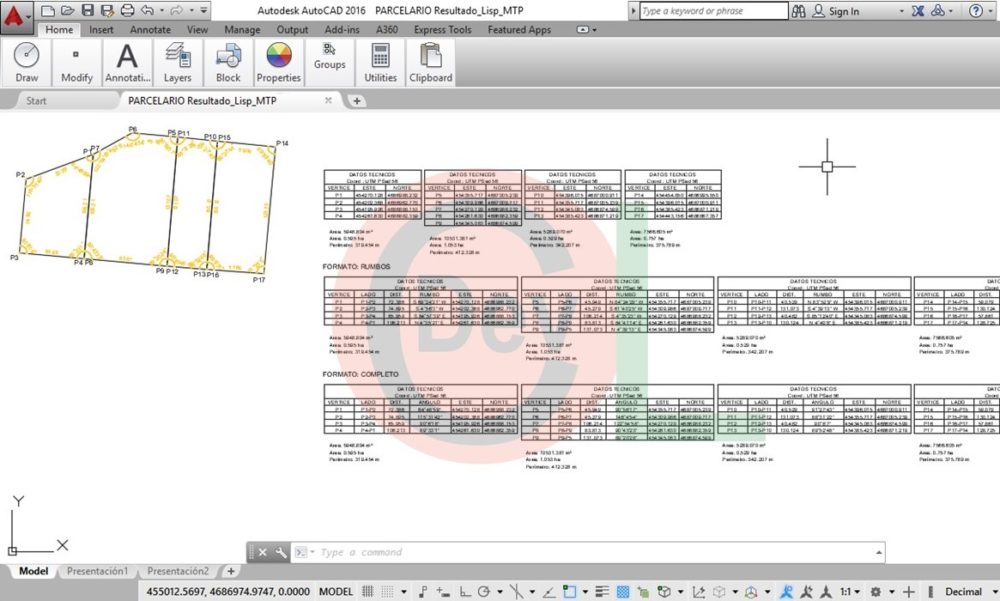Open the Presentación1 layout tab
1000x601 pixels.
(x=97, y=571)
